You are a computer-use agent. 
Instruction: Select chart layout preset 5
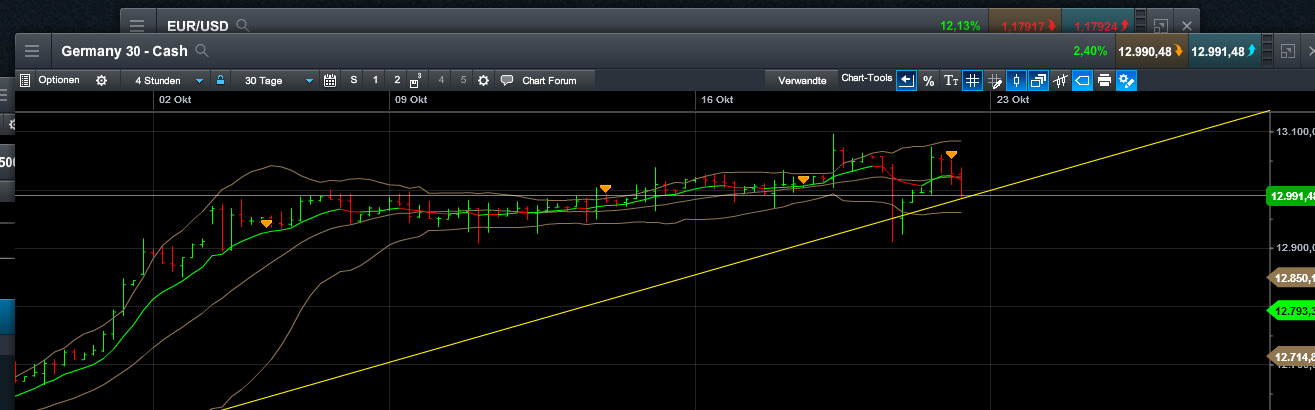click(463, 80)
